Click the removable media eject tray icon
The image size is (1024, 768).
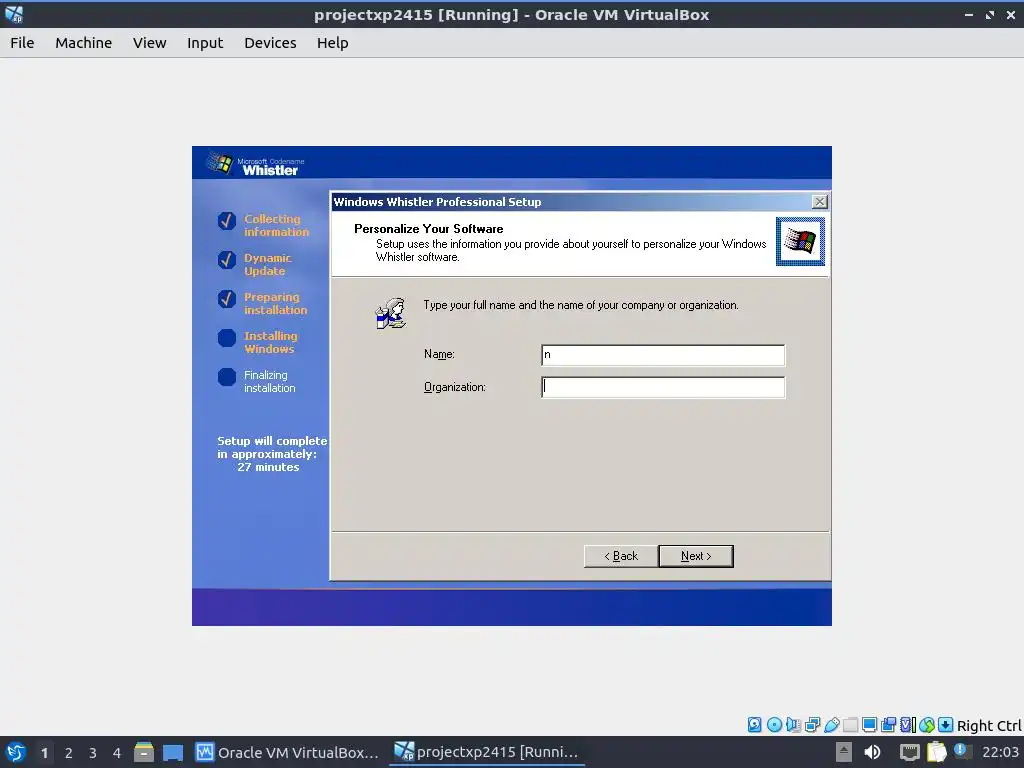(844, 752)
